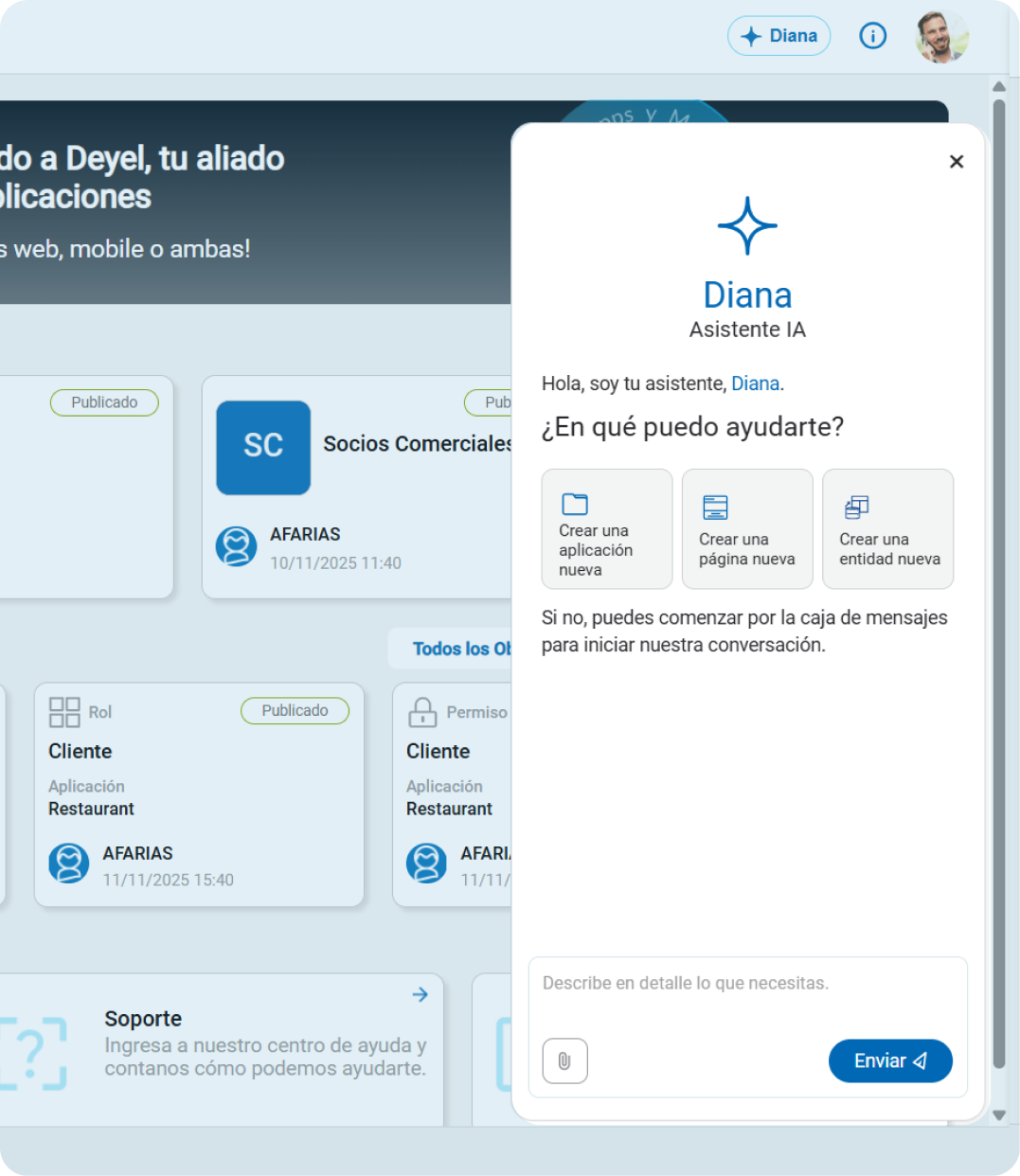
Task: Open the user profile avatar
Action: (941, 37)
